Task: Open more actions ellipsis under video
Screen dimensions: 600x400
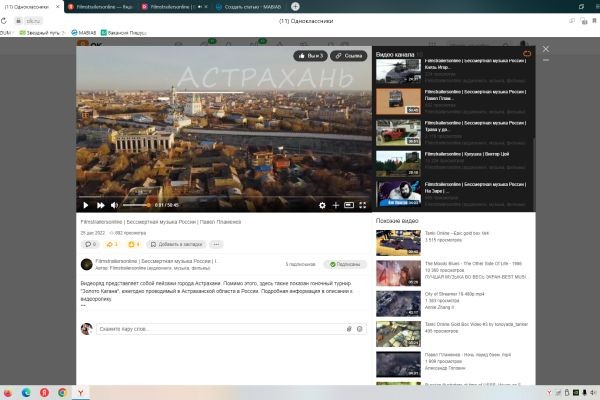Action: (216, 244)
